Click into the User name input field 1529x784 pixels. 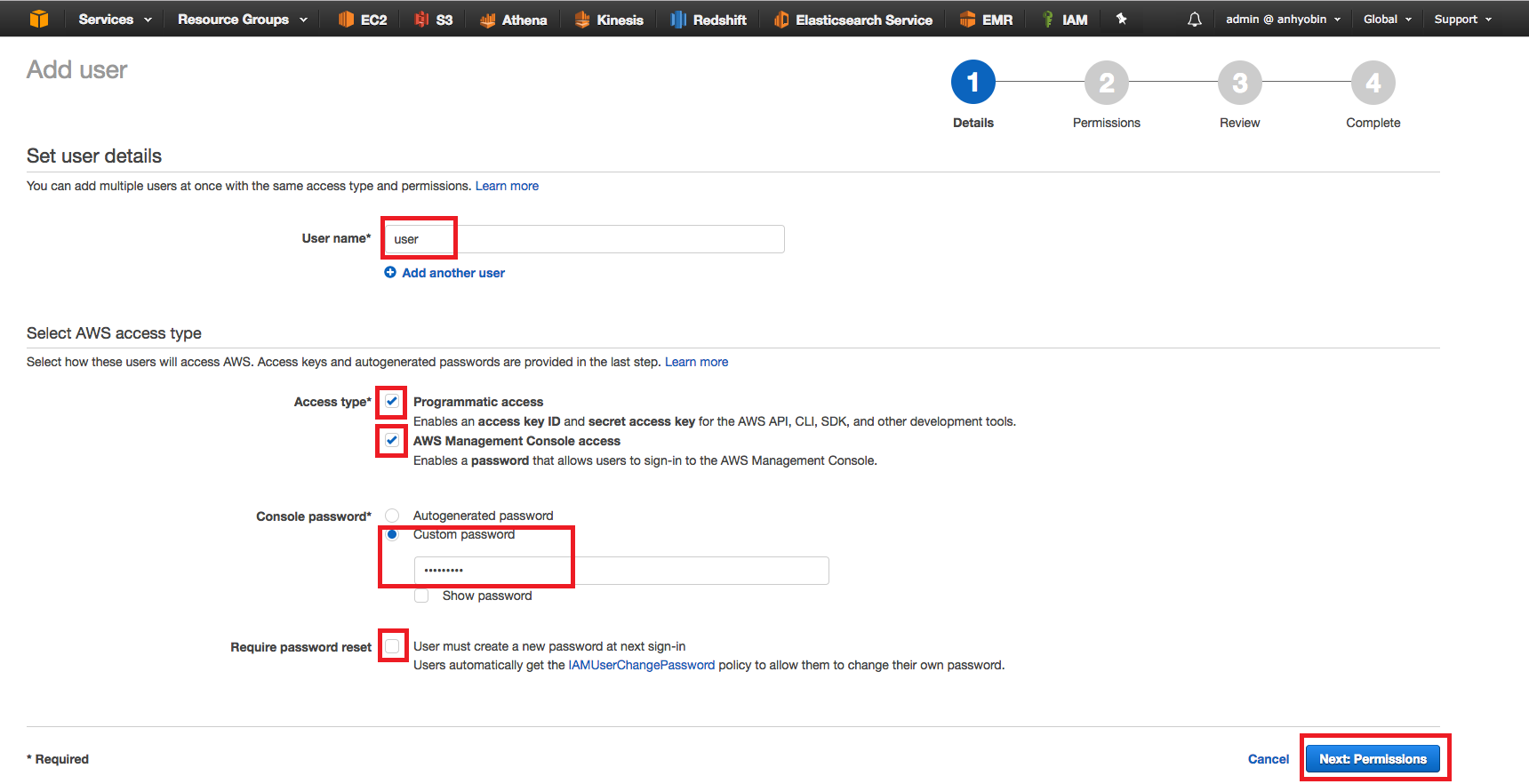tap(584, 239)
